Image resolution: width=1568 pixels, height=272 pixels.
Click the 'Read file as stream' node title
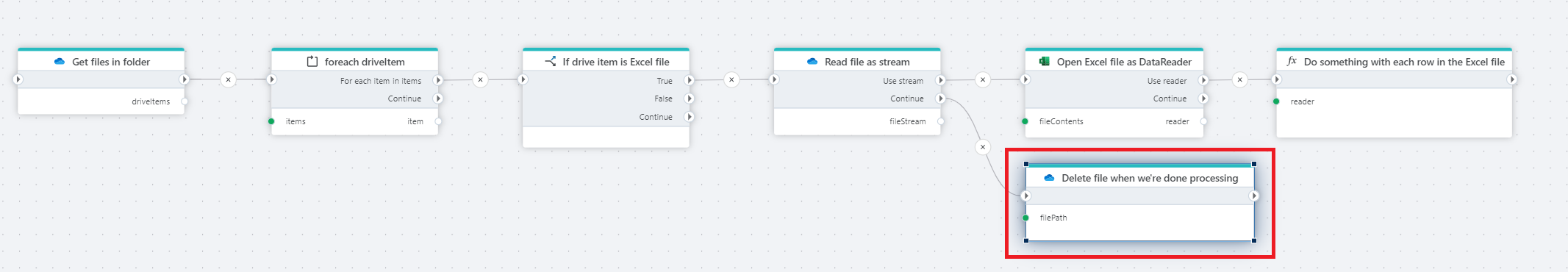(867, 62)
